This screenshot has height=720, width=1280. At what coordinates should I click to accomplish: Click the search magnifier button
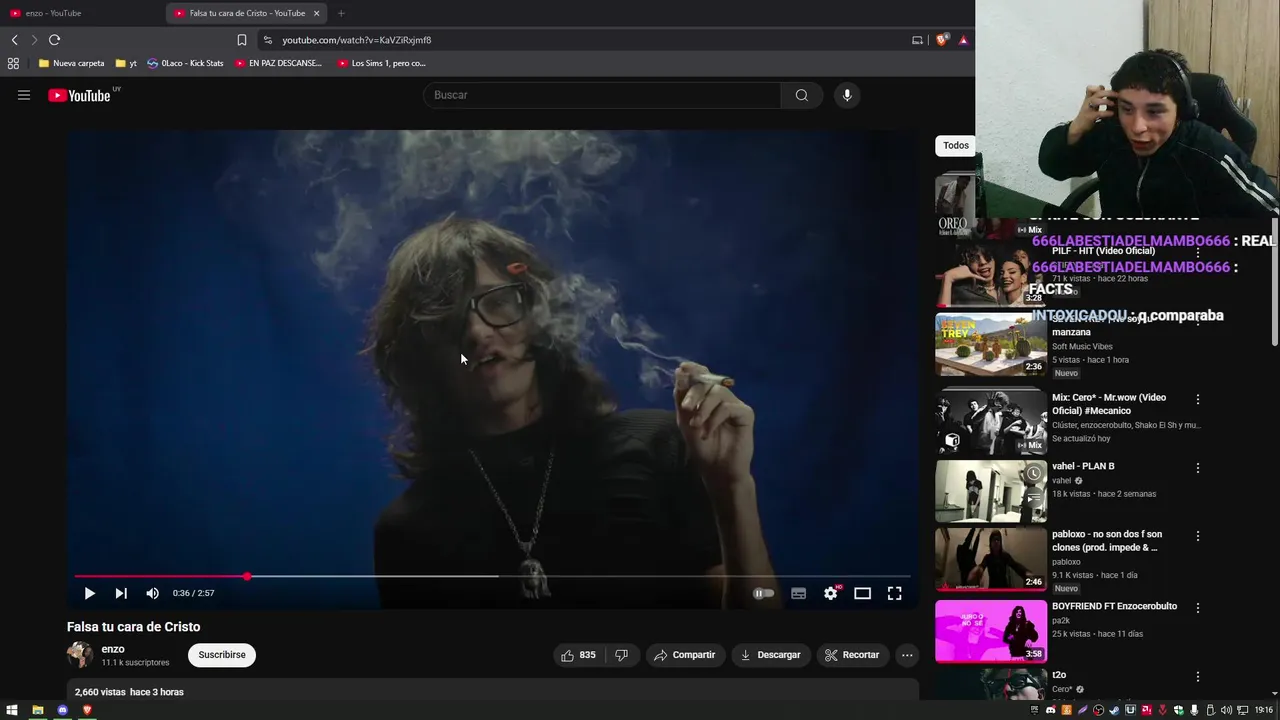coord(801,95)
